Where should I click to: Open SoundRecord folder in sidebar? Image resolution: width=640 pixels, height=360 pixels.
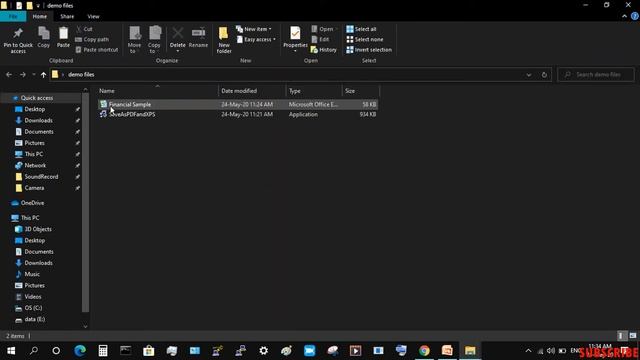pos(41,177)
